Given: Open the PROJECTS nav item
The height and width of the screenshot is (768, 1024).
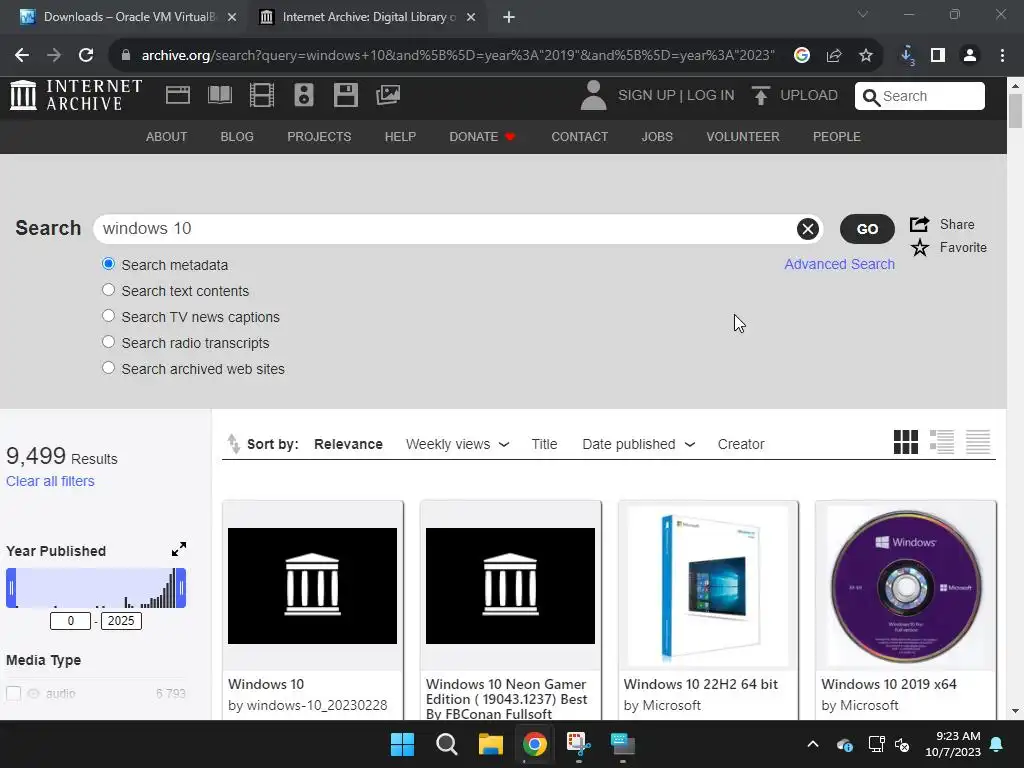Looking at the screenshot, I should point(319,136).
